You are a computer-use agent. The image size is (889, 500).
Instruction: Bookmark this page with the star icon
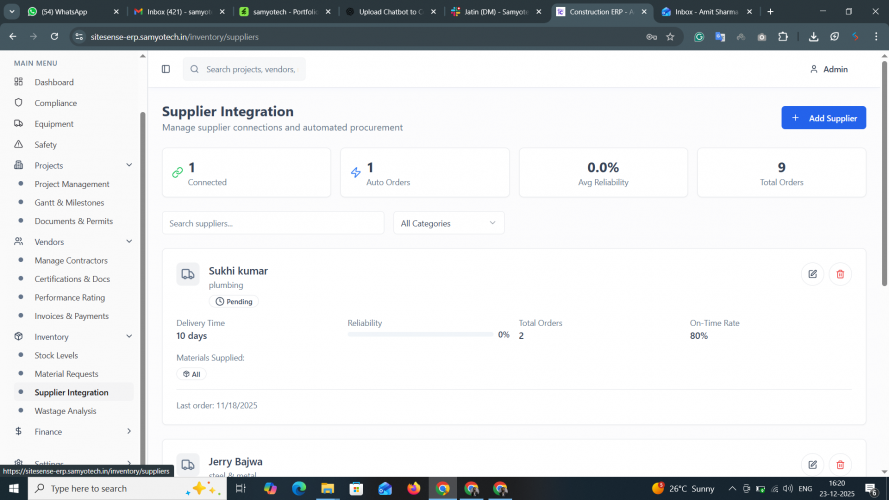(670, 37)
